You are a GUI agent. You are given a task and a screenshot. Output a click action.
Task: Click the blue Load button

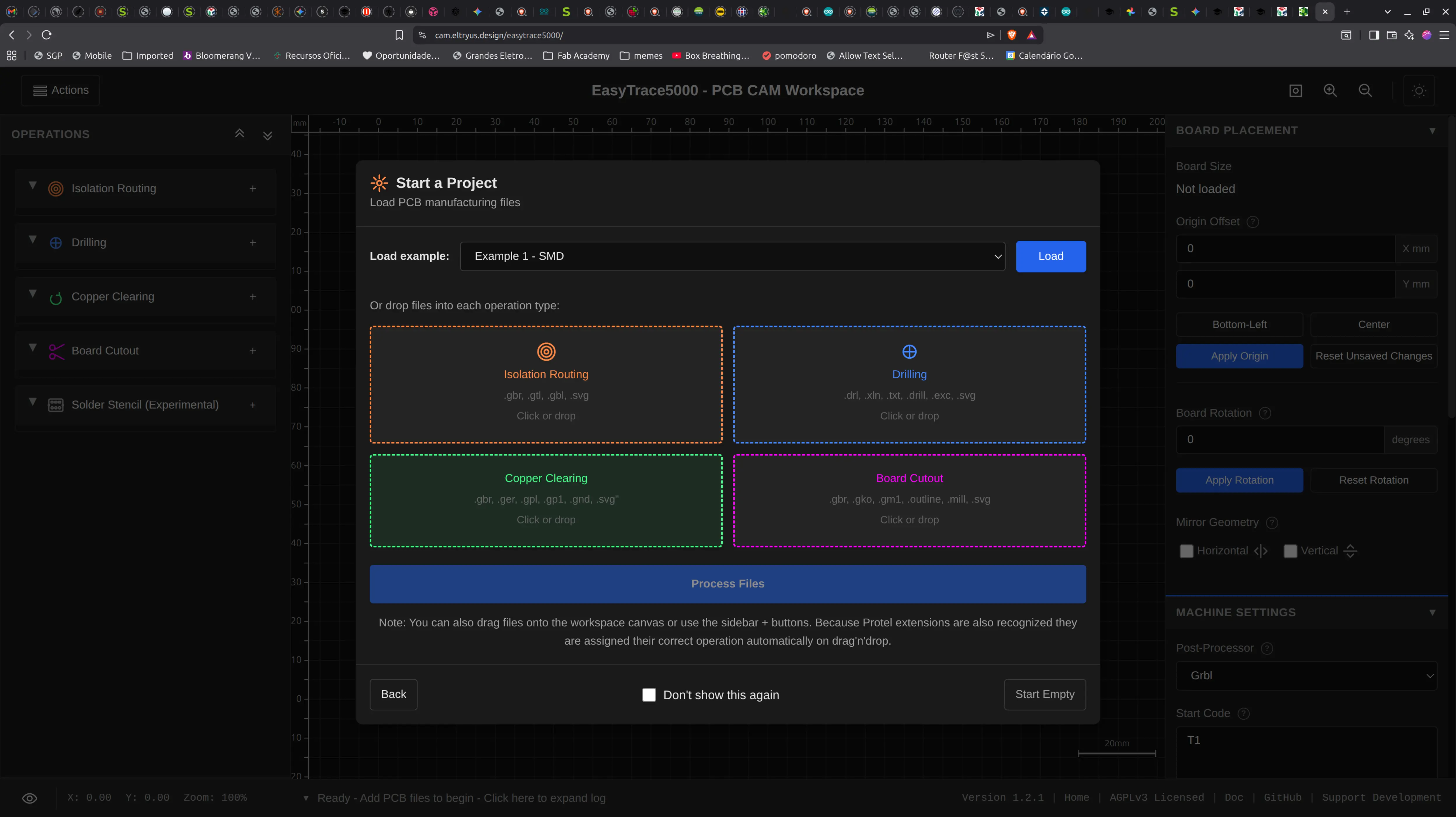[x=1051, y=256]
